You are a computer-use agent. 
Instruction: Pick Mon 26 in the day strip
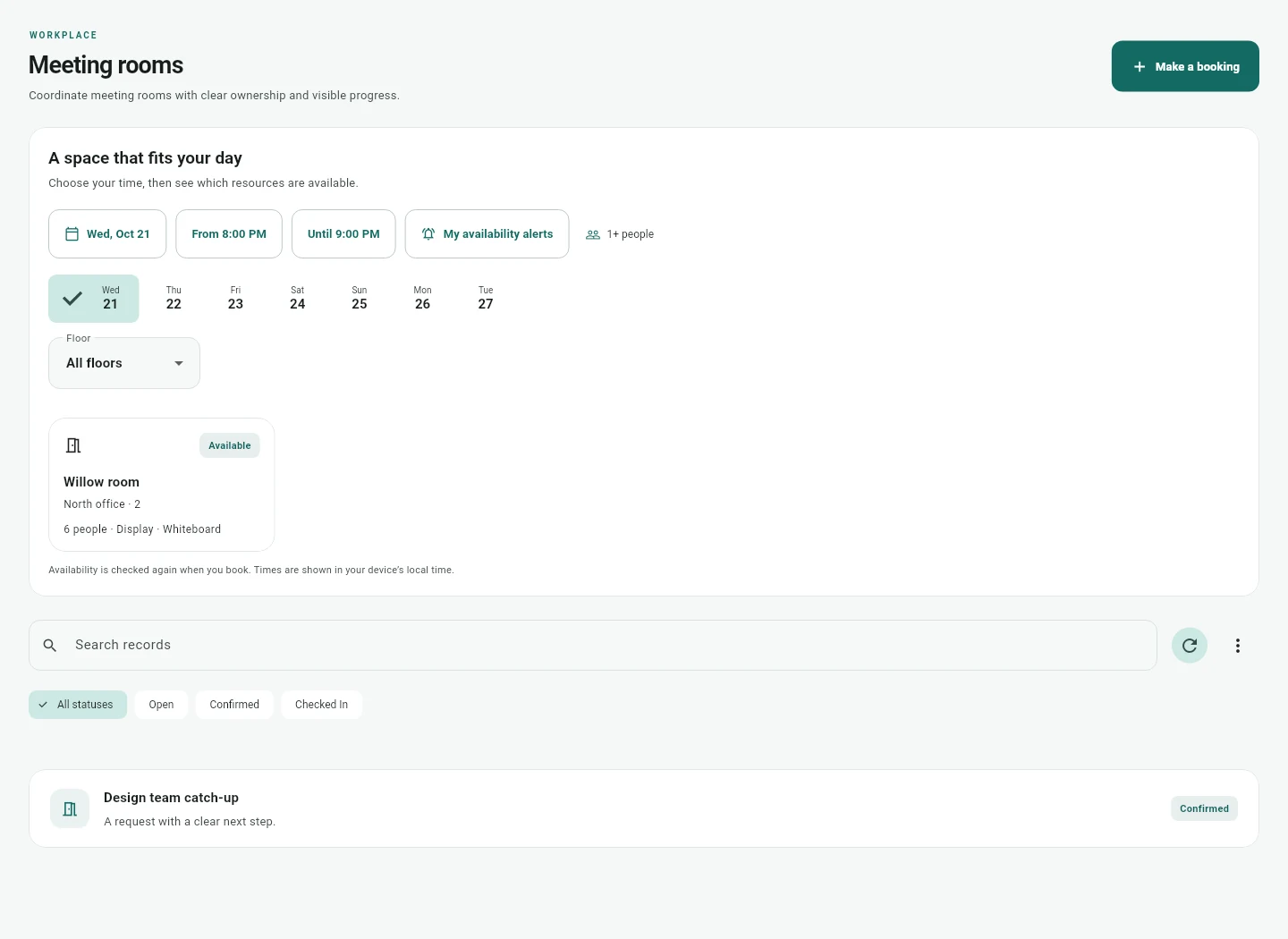pos(422,299)
